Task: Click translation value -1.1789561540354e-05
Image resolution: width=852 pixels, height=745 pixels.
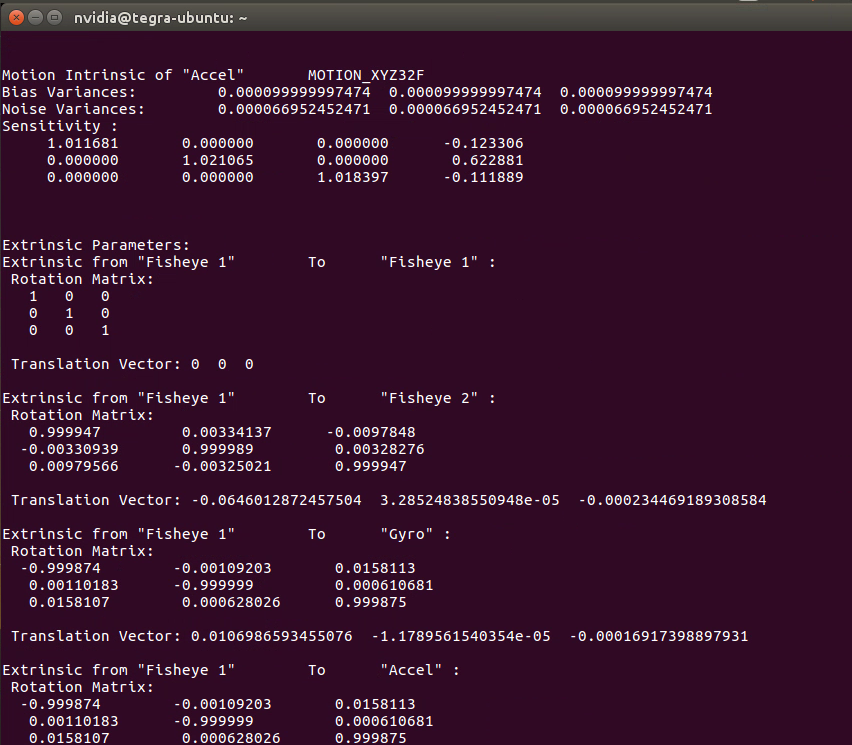Action: point(461,636)
